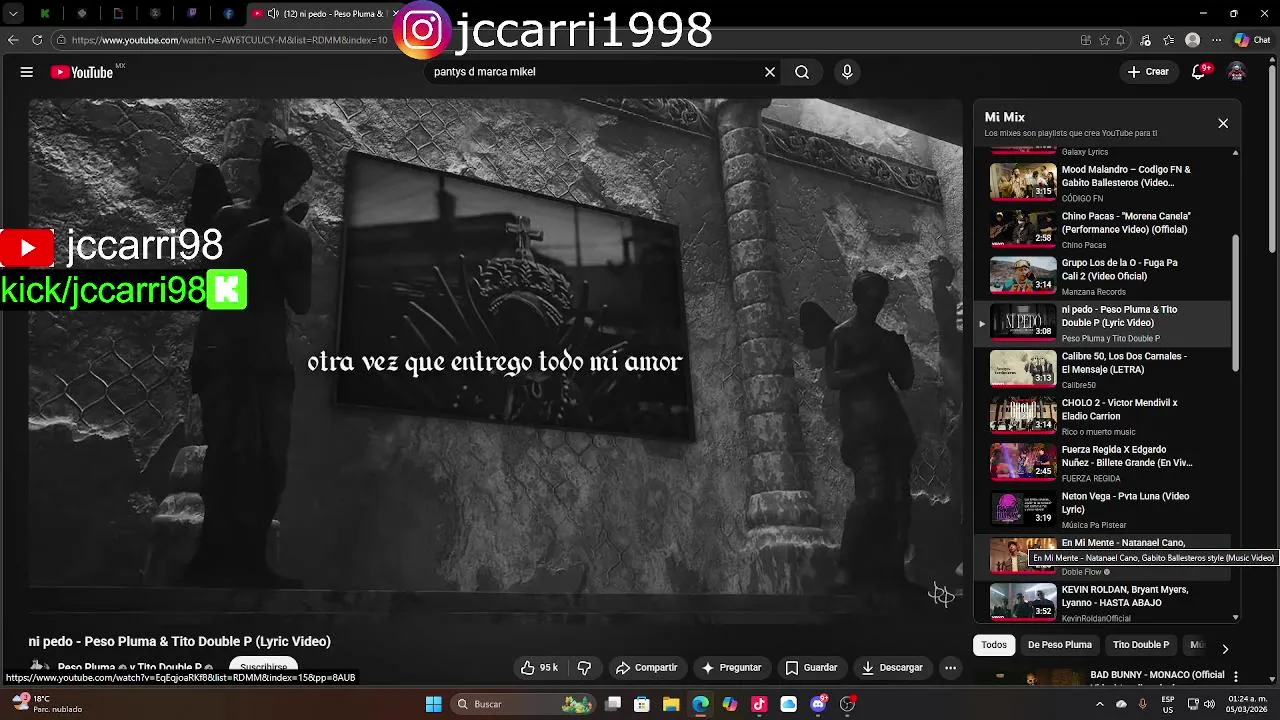
Task: Toggle the tab audio mute speaker
Action: pyautogui.click(x=273, y=14)
